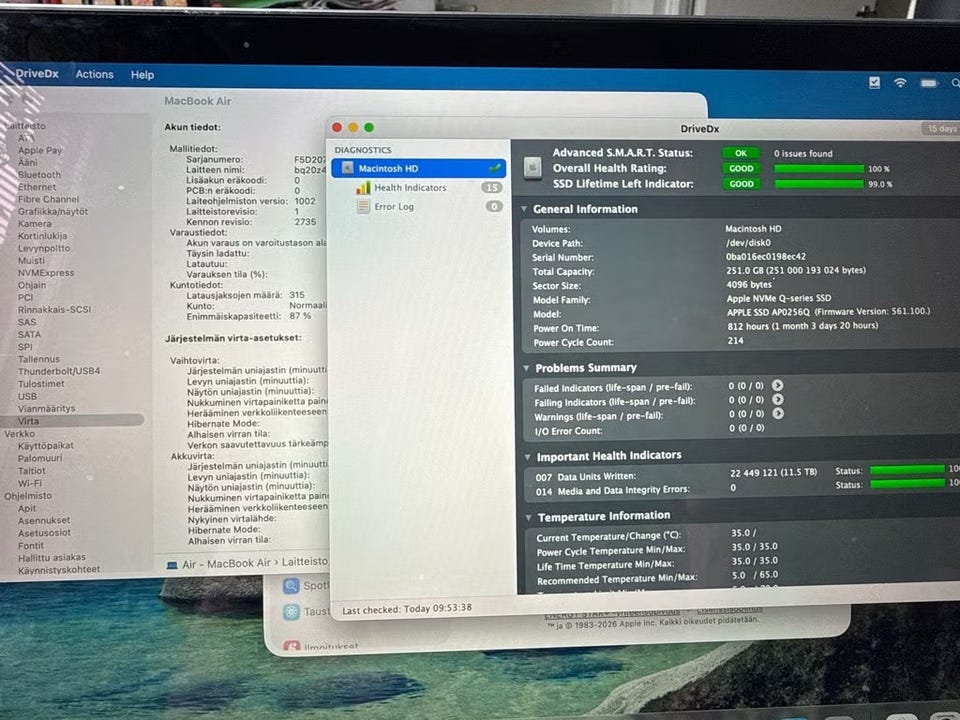The height and width of the screenshot is (720, 960).
Task: Select Asennukset in System Information sidebar
Action: [43, 520]
